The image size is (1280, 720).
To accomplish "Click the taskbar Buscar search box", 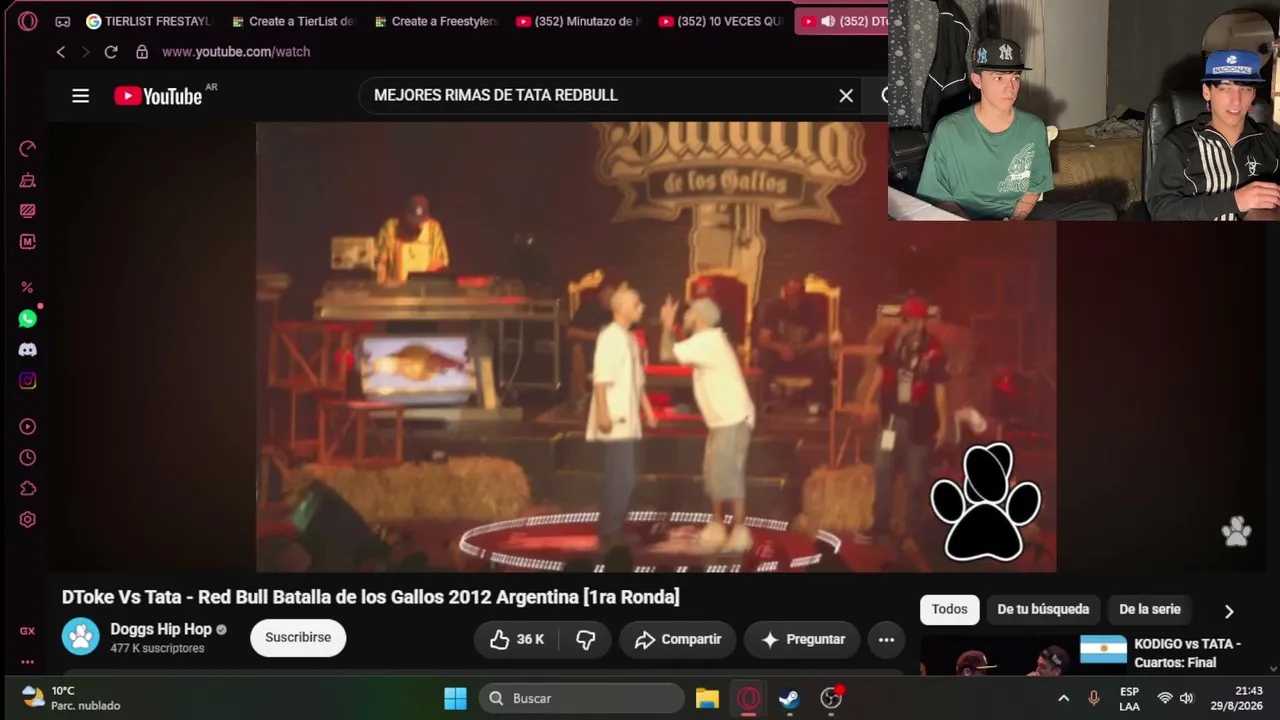I will 581,698.
